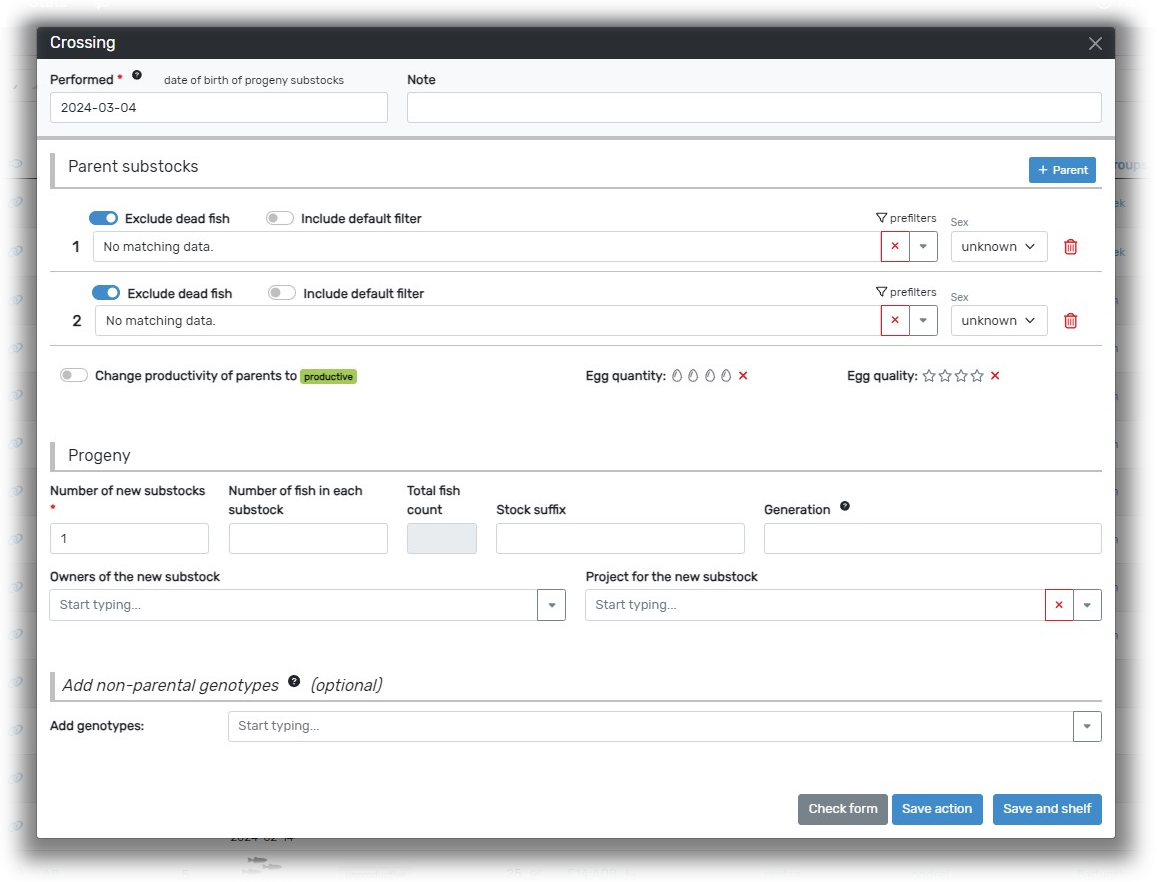Clear the project for new substock field
This screenshot has height=882, width=1157.
1058,605
